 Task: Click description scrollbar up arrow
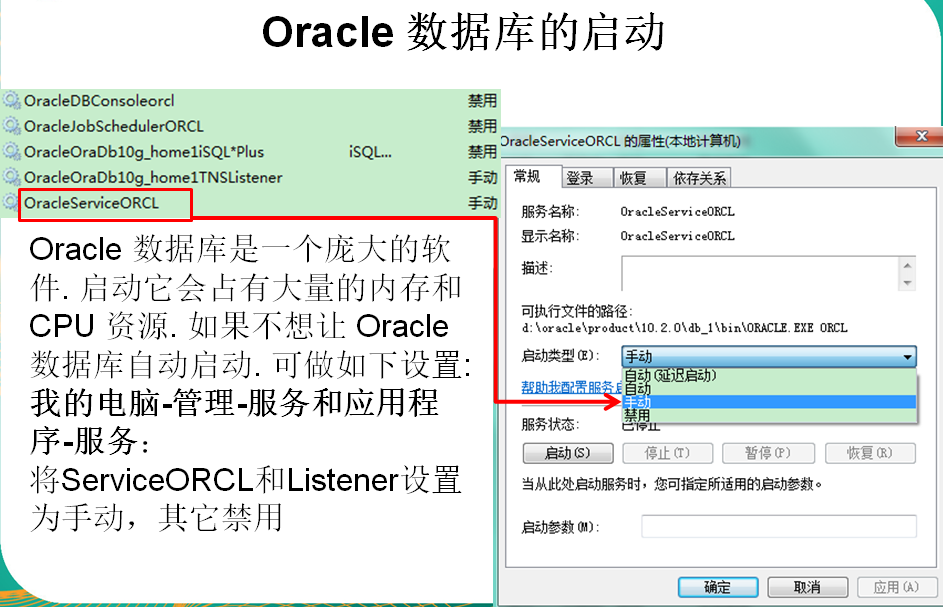pos(908,265)
